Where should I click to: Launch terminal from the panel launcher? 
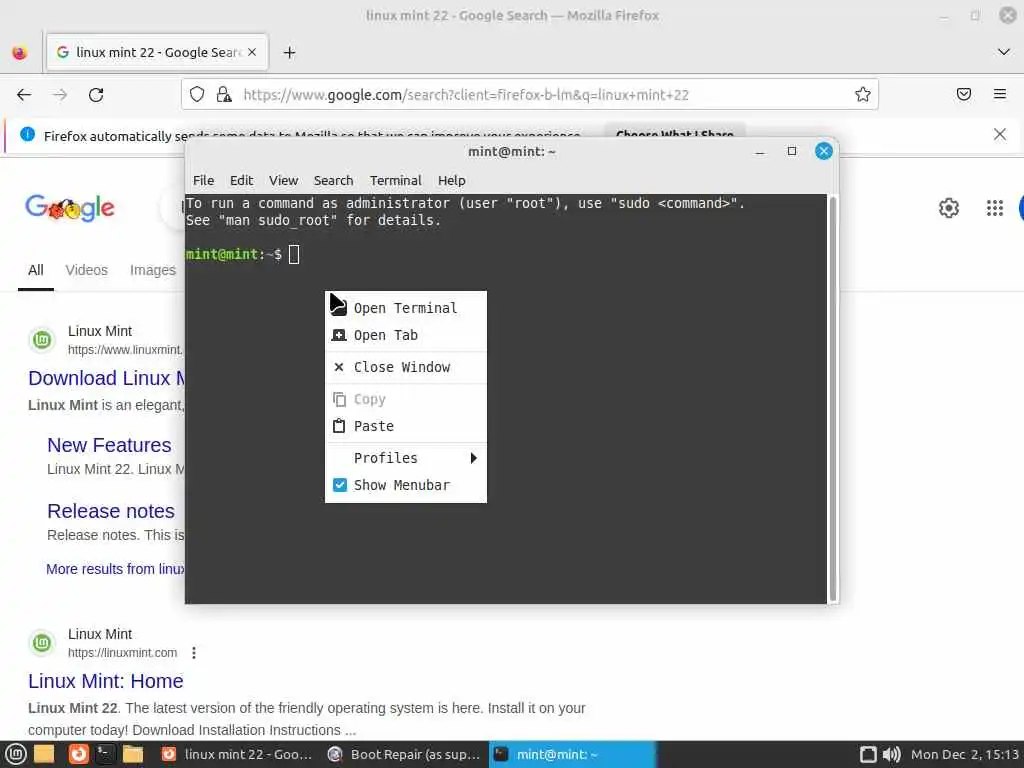(x=105, y=754)
